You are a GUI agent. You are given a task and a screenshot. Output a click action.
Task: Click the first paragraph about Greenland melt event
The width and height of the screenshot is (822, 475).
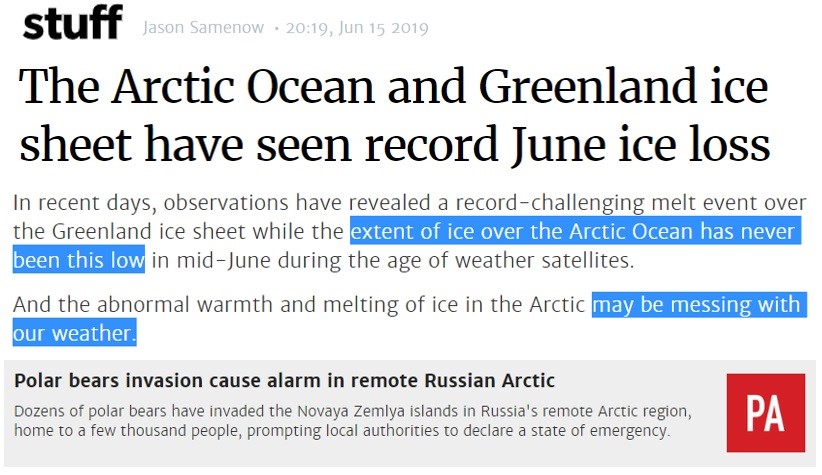tap(409, 231)
